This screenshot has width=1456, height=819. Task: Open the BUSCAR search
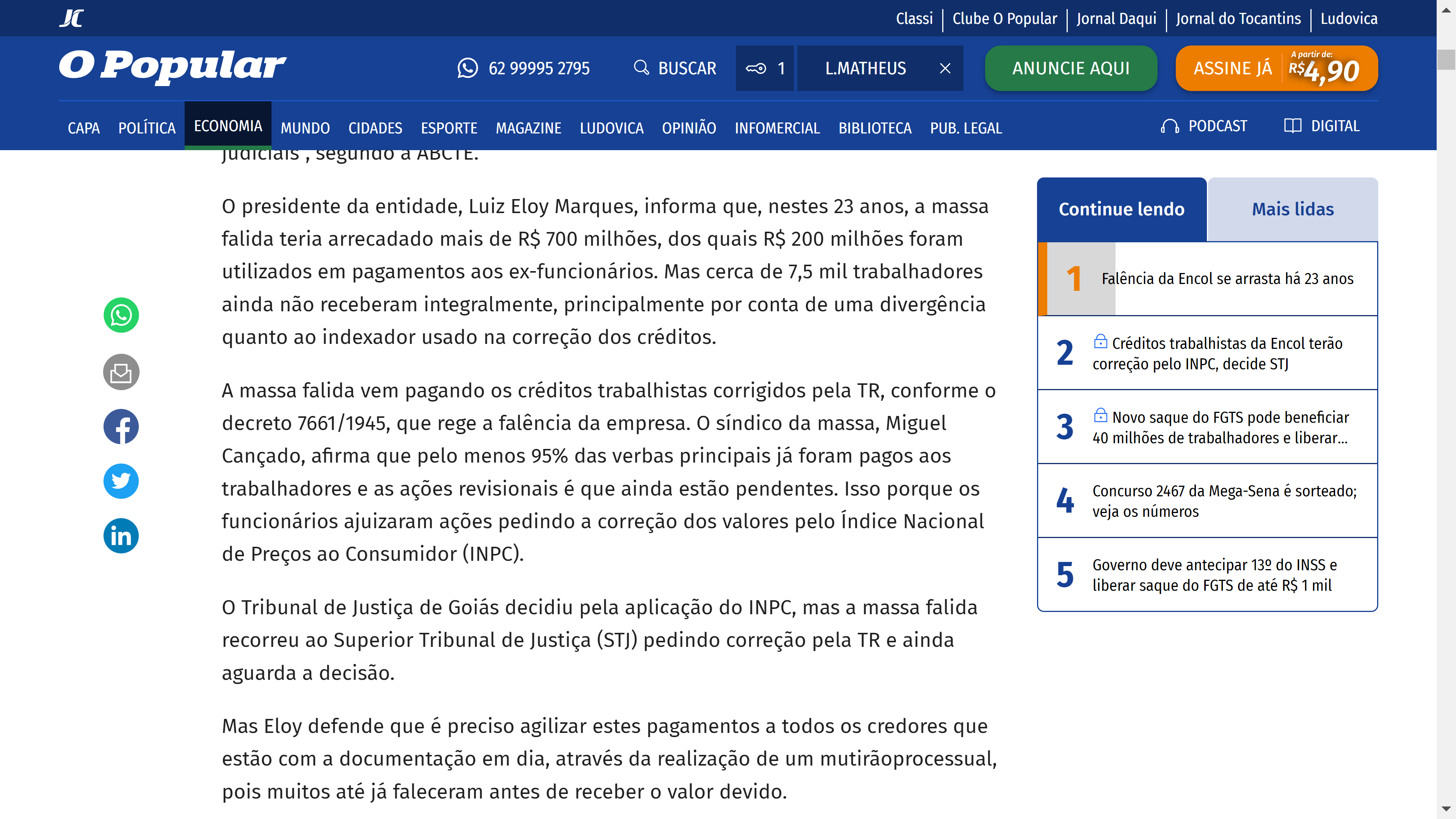(x=675, y=68)
